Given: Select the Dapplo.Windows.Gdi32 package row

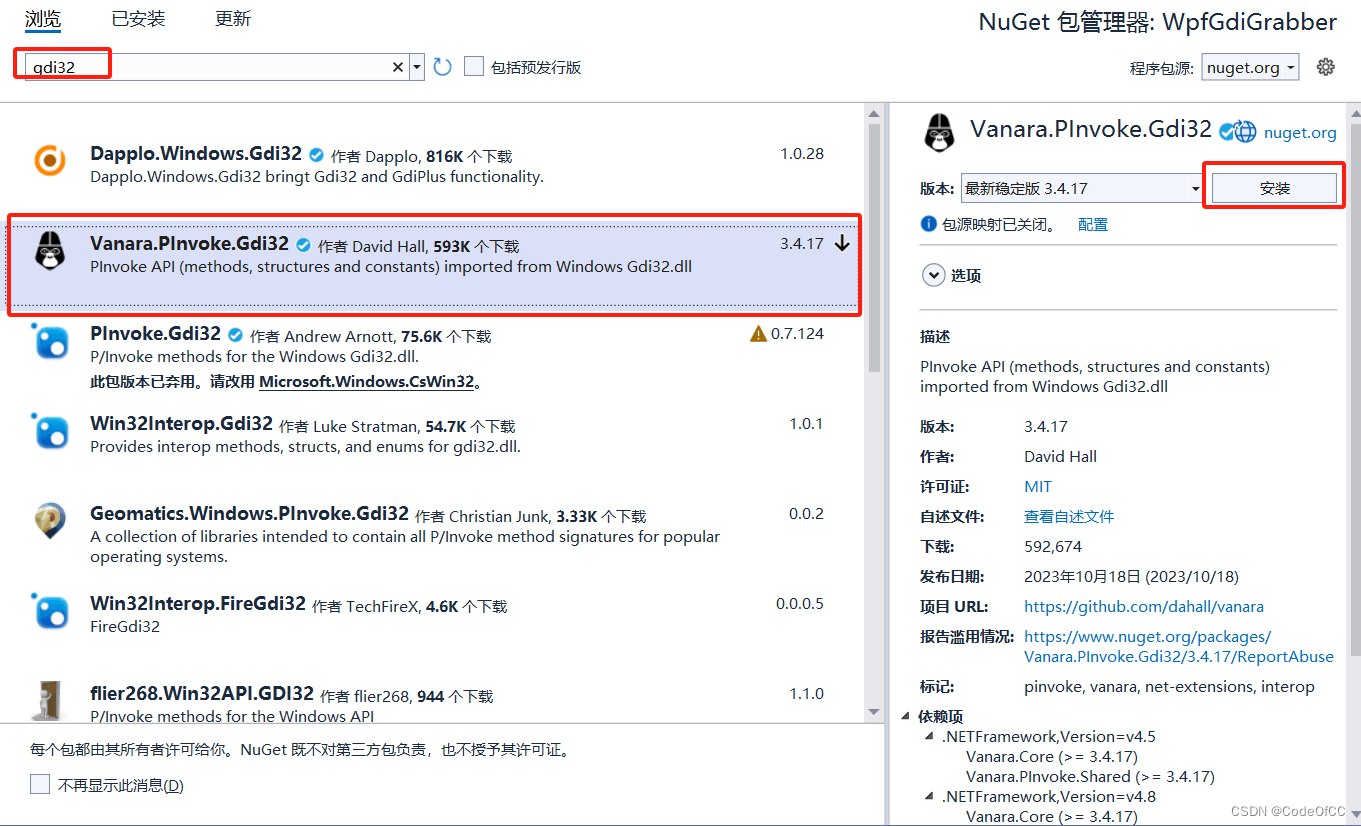Looking at the screenshot, I should click(434, 164).
